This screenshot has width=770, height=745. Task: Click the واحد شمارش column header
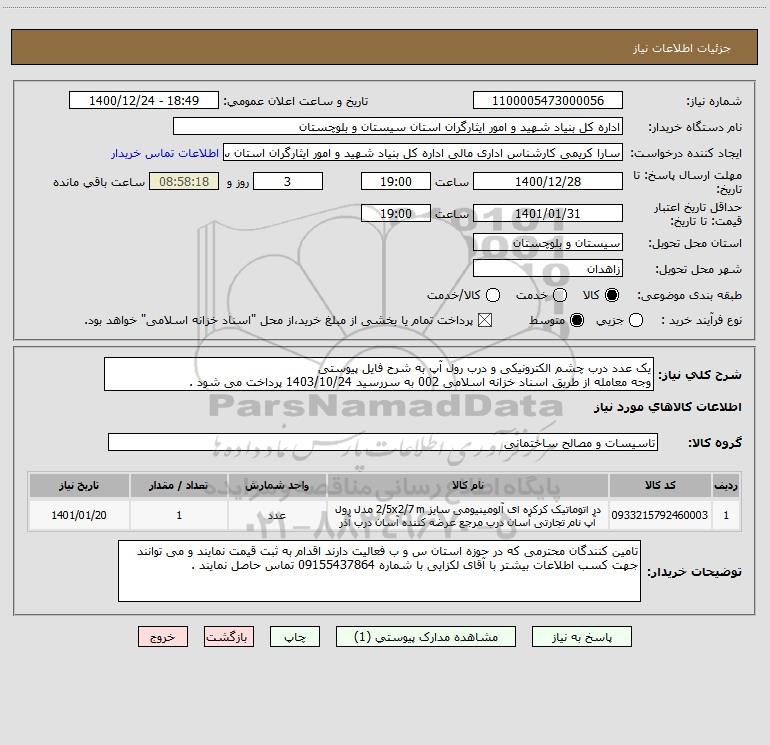(277, 486)
